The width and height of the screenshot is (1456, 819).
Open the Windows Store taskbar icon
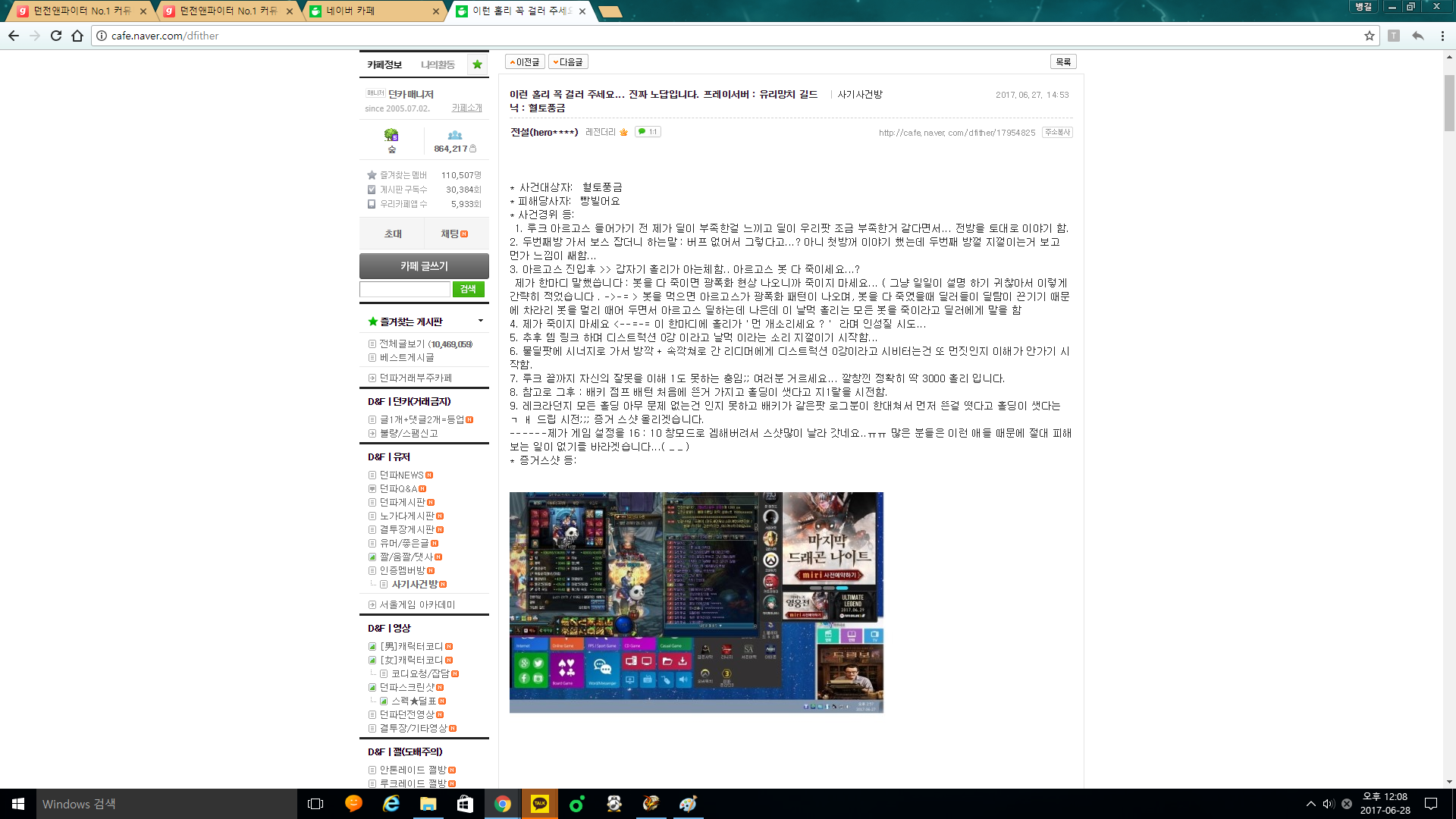tap(466, 804)
